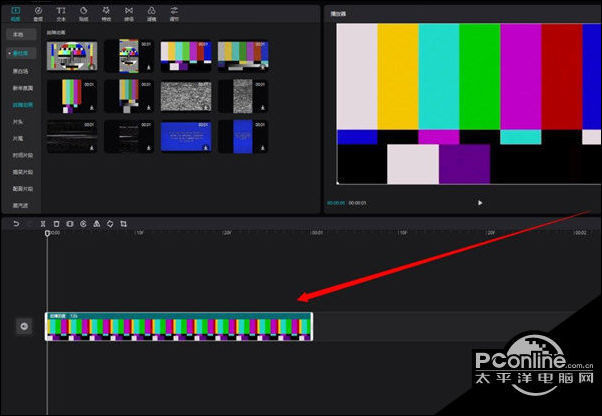Choose the 配音片段 category
Screen dimensions: 602x416
tap(23, 189)
